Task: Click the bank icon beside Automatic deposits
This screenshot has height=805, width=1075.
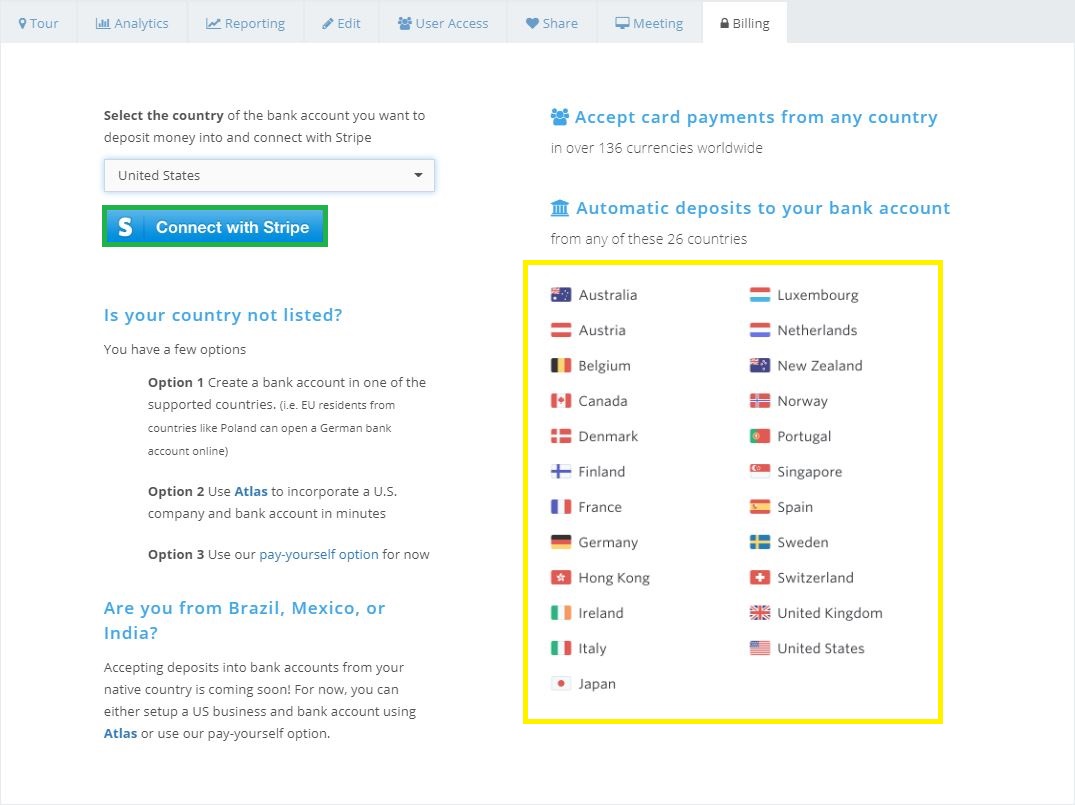Action: click(559, 208)
